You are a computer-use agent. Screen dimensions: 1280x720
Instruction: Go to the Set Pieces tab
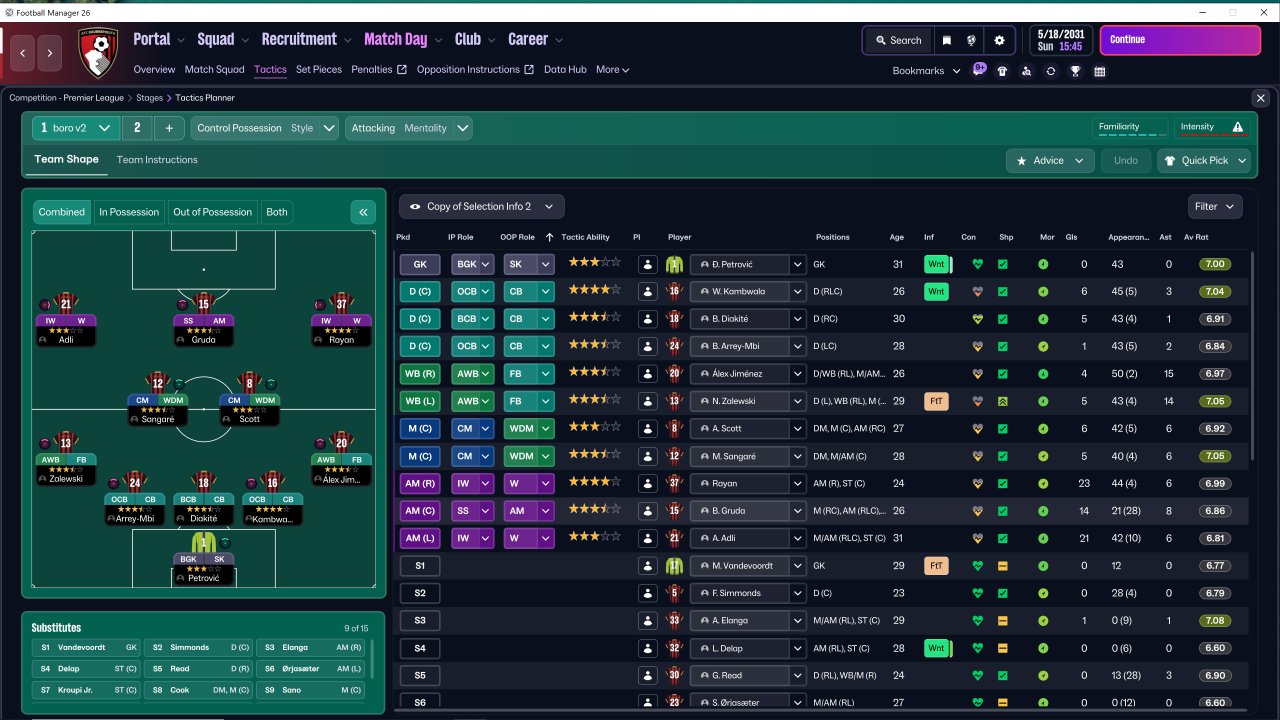point(319,70)
